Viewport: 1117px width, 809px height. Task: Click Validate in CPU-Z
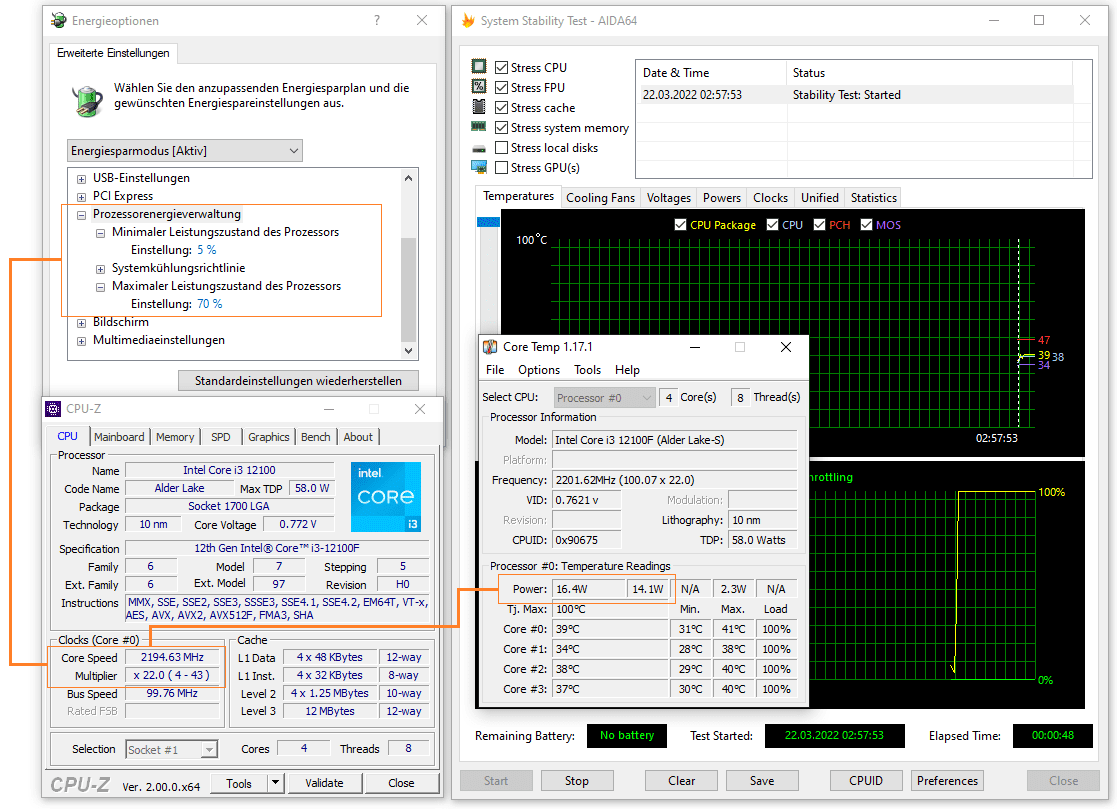[324, 783]
